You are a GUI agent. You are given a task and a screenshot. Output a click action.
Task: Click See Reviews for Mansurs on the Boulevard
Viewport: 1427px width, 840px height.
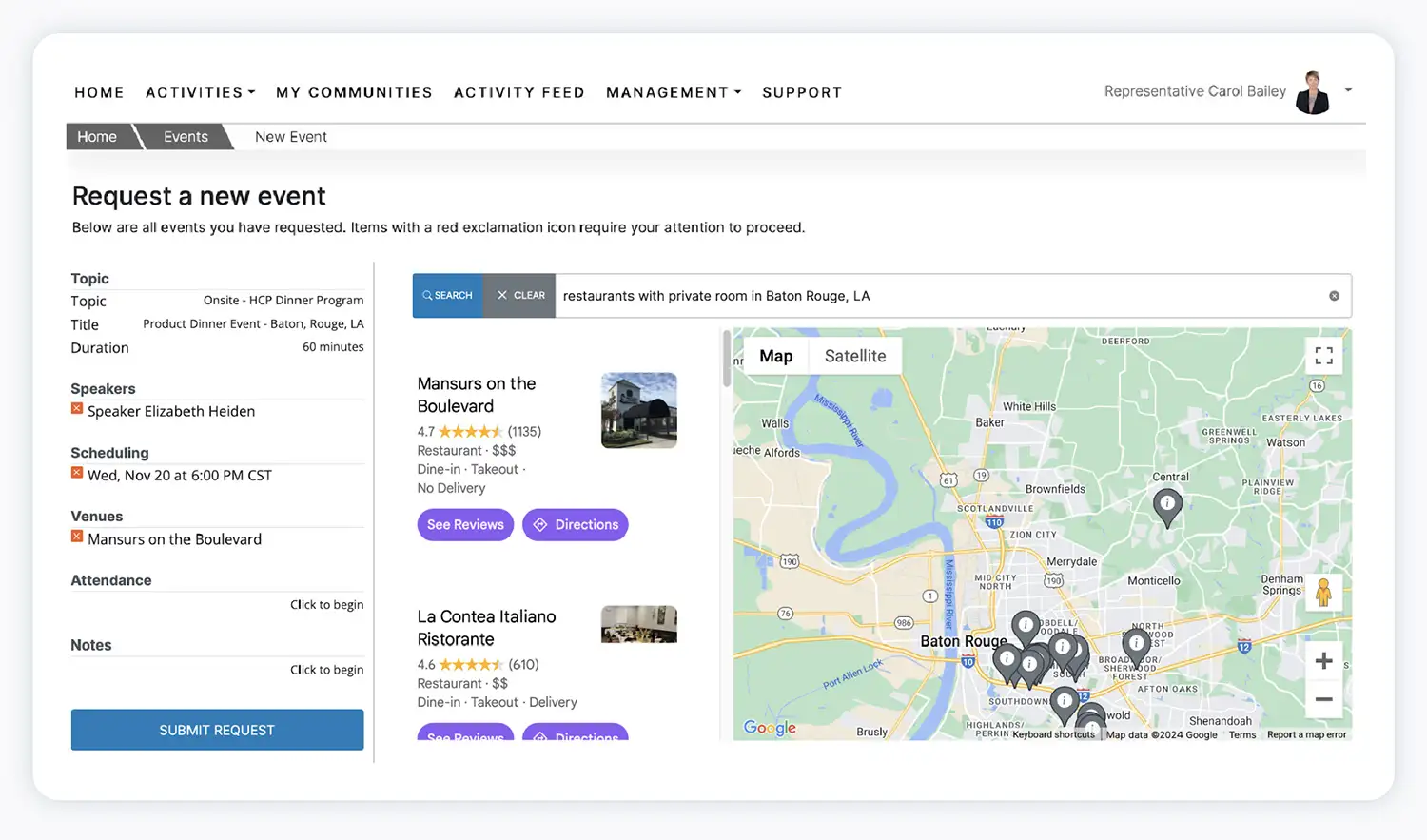pyautogui.click(x=465, y=524)
